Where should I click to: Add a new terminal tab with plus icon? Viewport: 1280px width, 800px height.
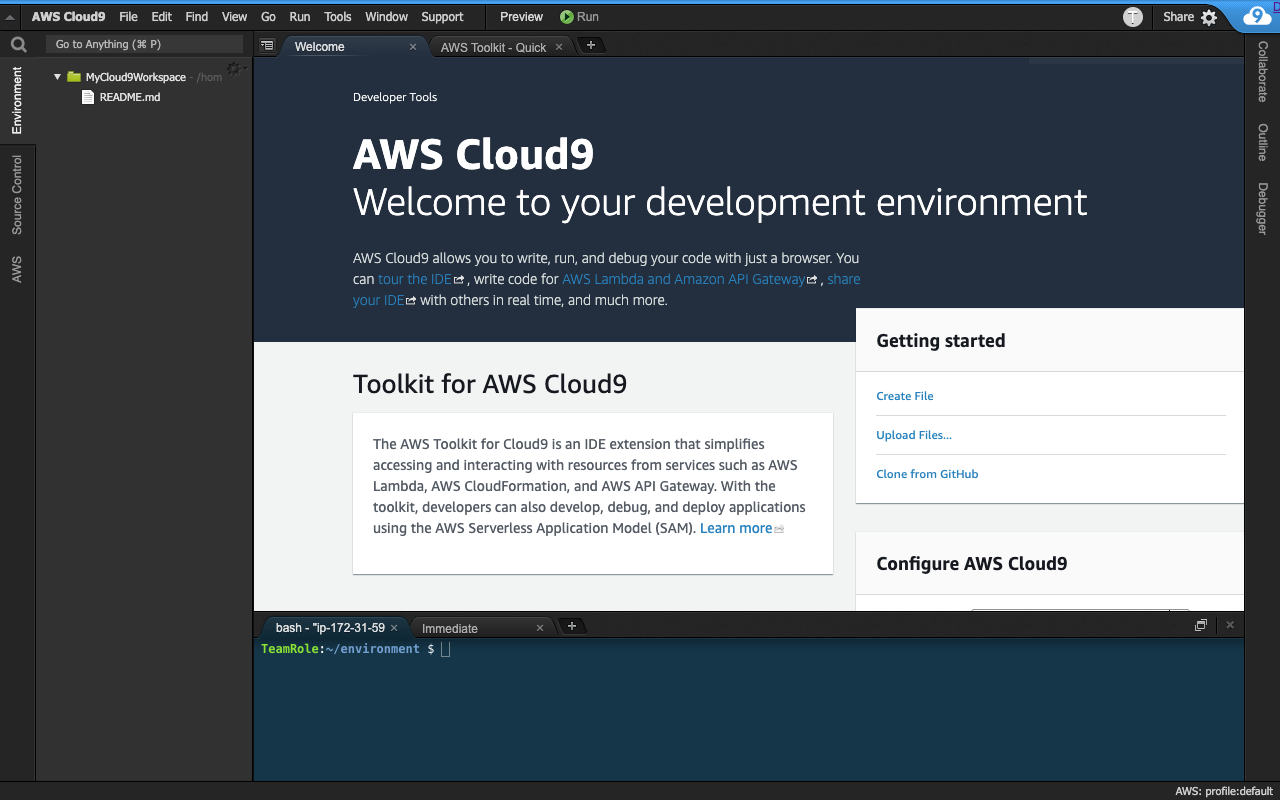pyautogui.click(x=572, y=626)
